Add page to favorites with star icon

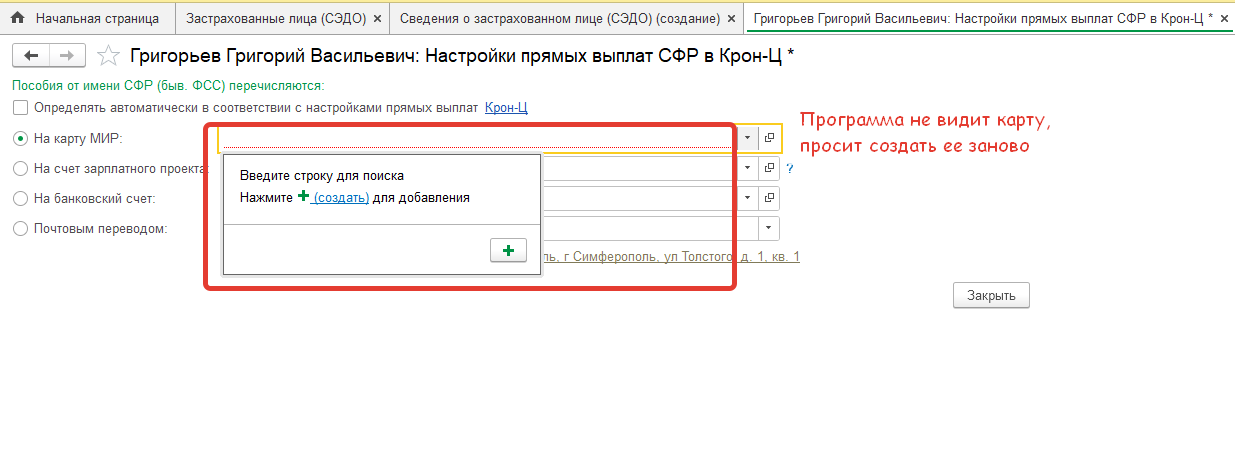(110, 57)
